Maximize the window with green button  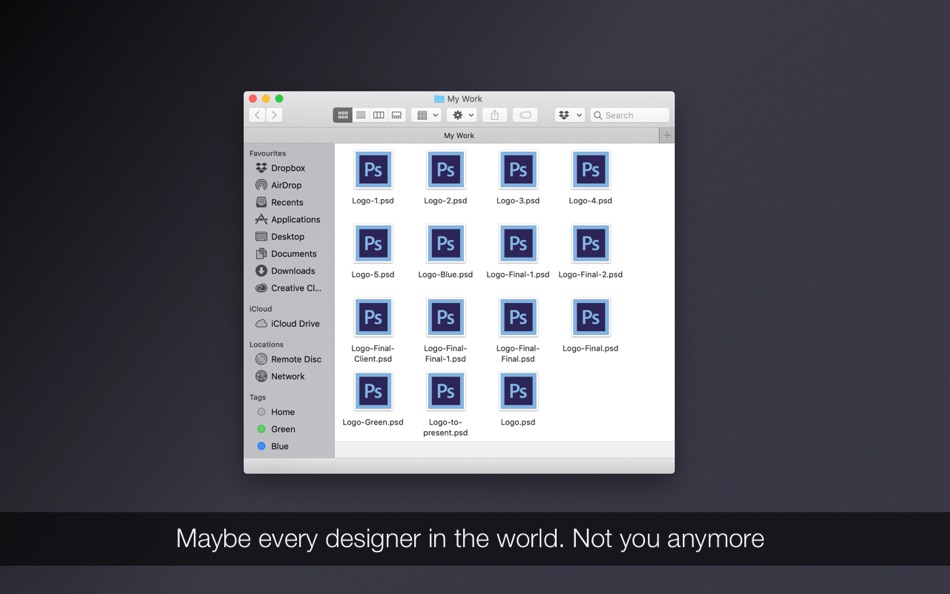point(279,99)
